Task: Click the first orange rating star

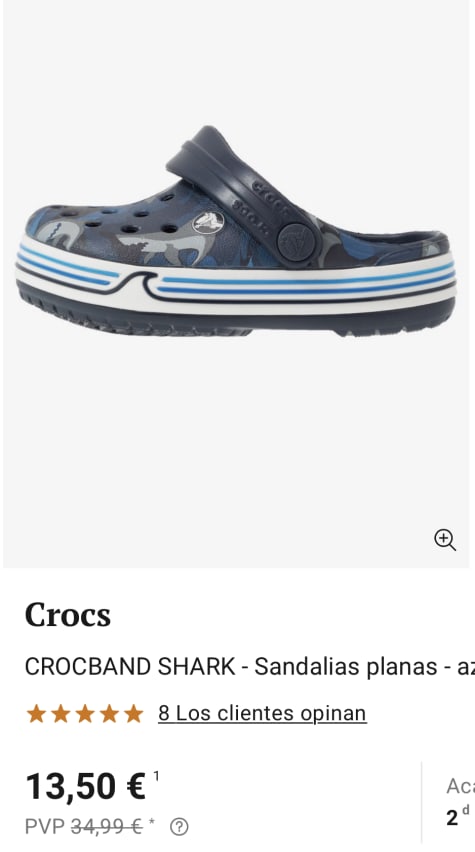Action: click(x=36, y=713)
